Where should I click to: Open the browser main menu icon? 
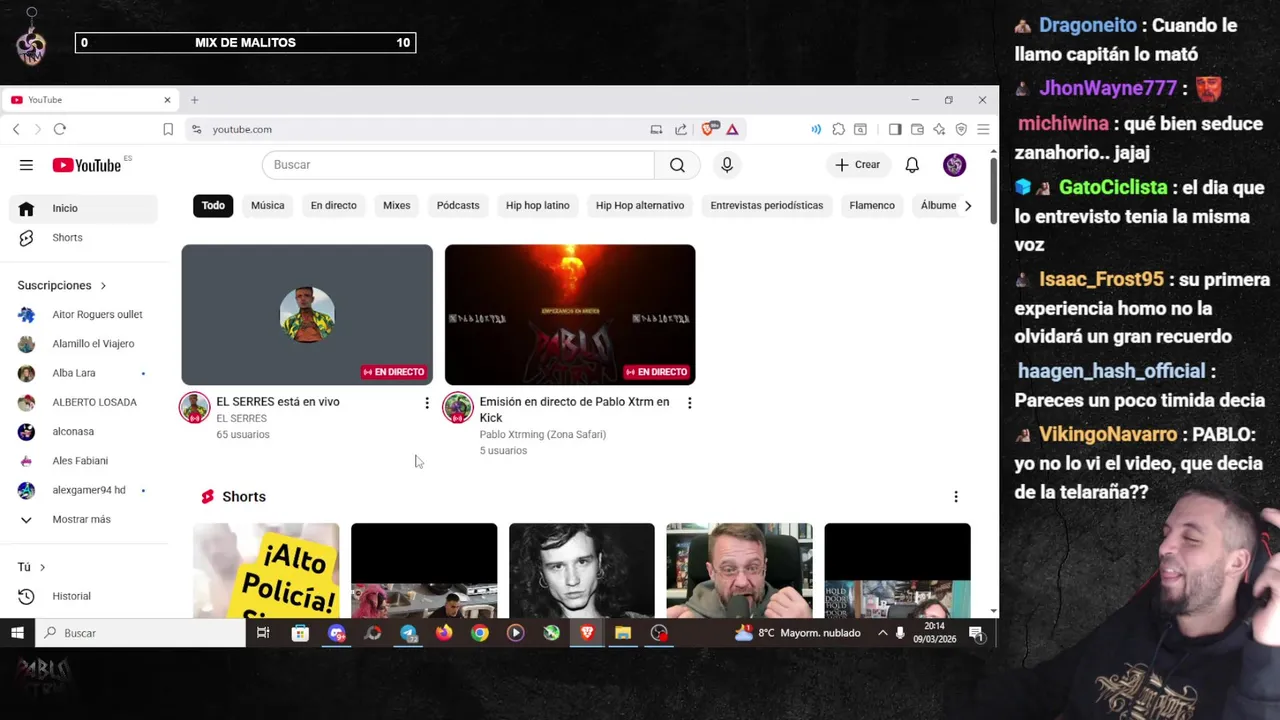click(x=983, y=129)
